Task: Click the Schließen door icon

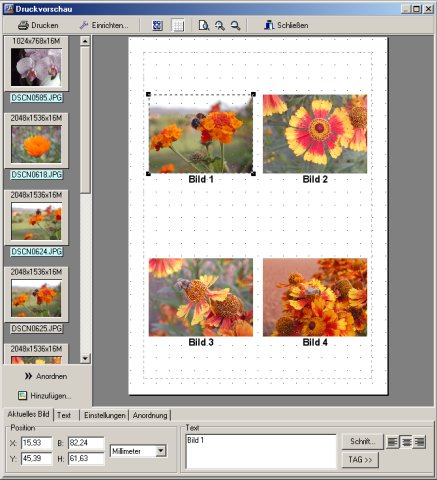Action: coord(269,25)
